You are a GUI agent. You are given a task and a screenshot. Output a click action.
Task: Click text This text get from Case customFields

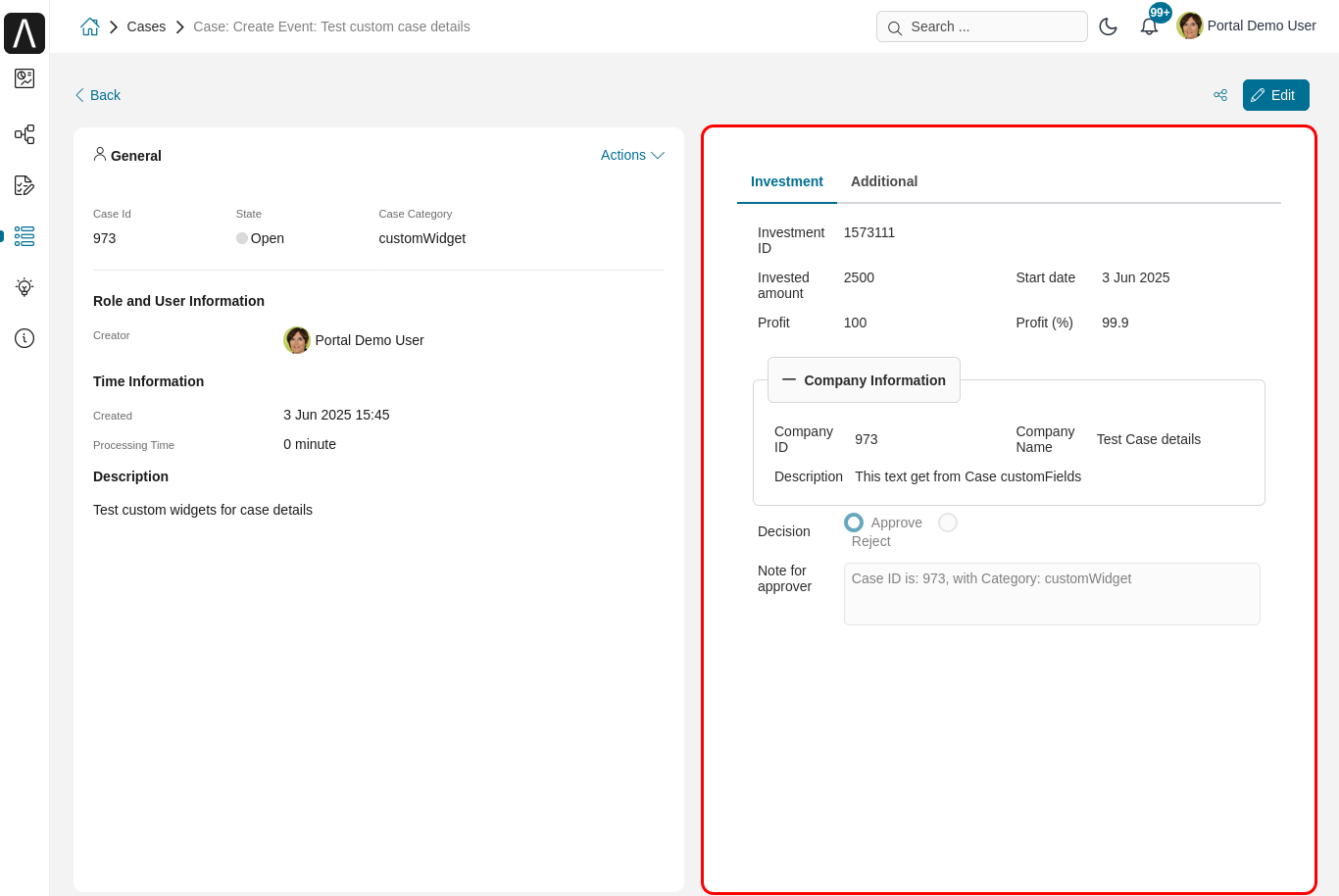(968, 476)
